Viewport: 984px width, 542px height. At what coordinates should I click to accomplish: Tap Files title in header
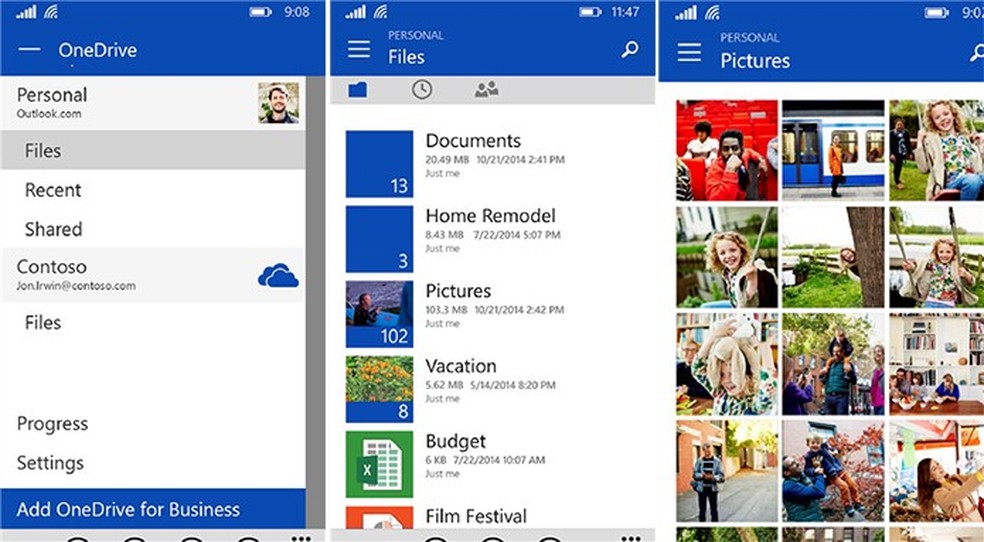406,57
